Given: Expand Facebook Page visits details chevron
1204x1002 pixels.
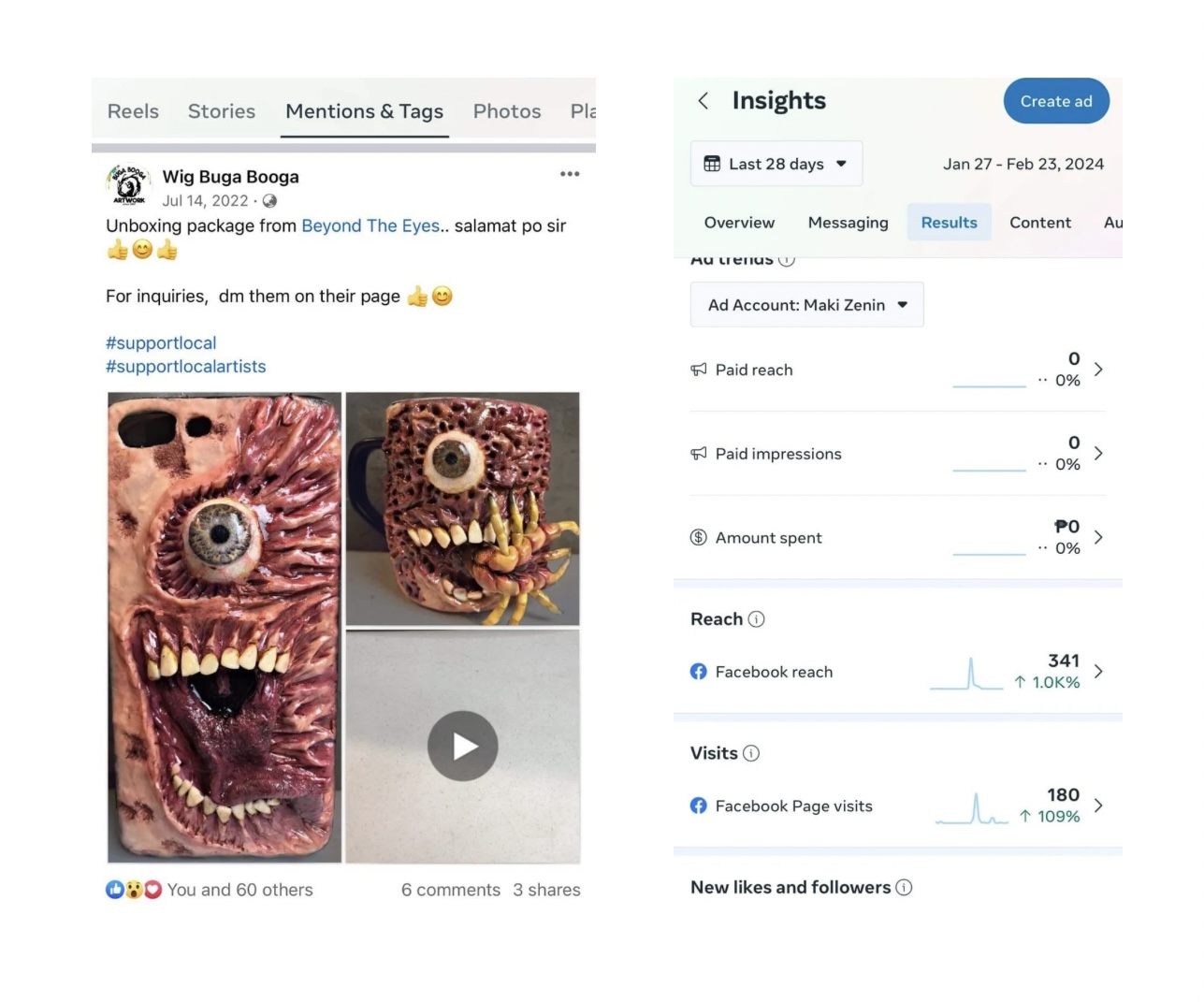Looking at the screenshot, I should pos(1098,806).
